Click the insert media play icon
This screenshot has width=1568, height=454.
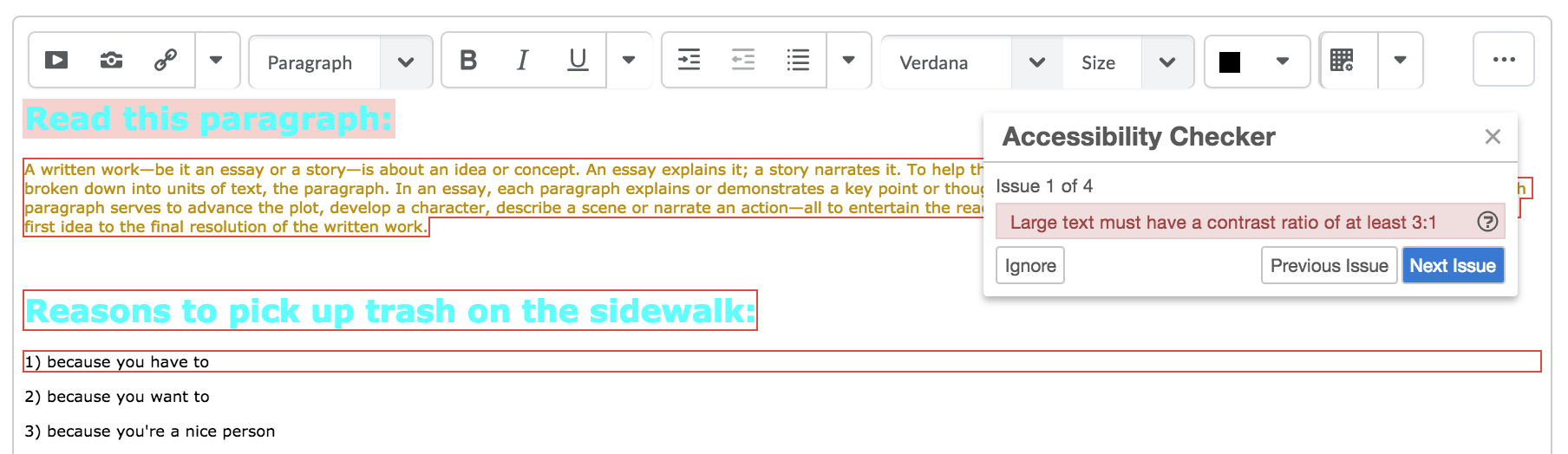tap(56, 61)
